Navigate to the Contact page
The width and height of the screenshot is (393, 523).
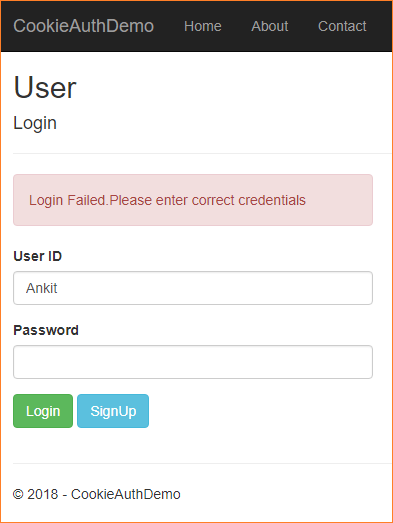click(x=342, y=26)
